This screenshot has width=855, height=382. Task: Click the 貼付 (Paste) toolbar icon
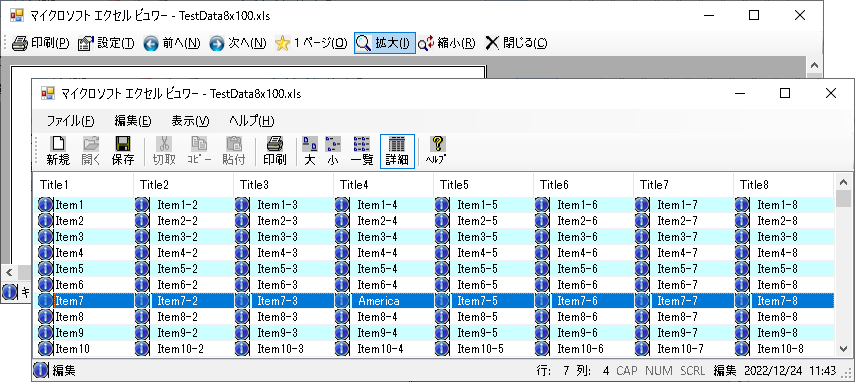pos(234,151)
